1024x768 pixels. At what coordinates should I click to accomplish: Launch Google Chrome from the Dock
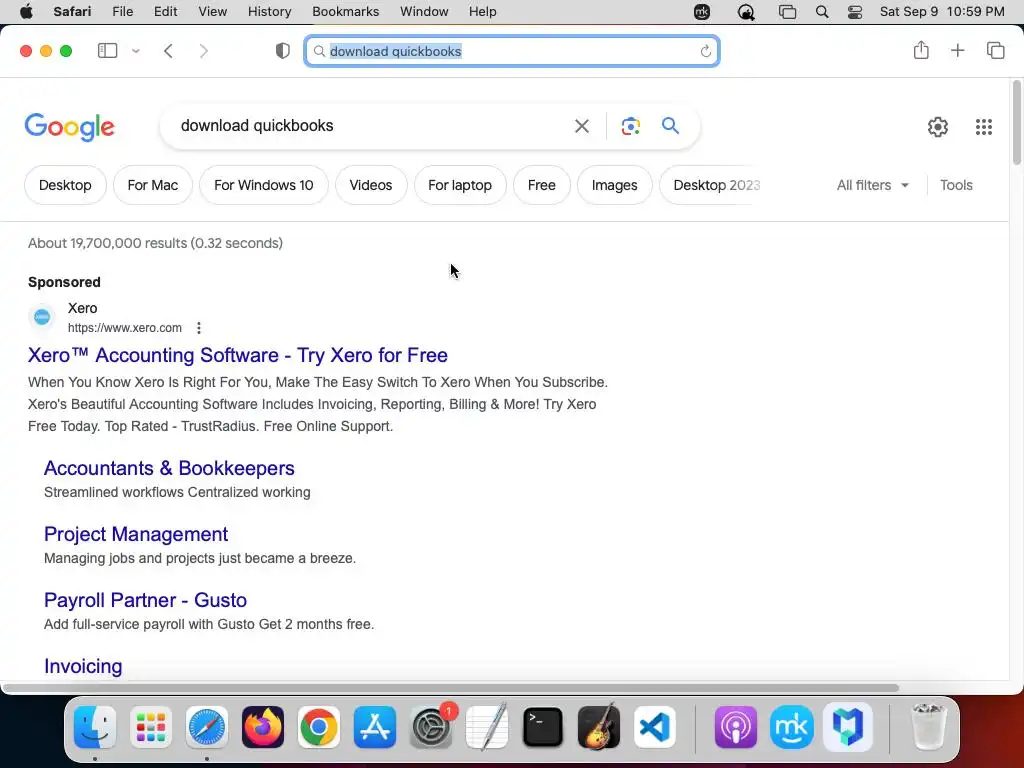[x=319, y=727]
